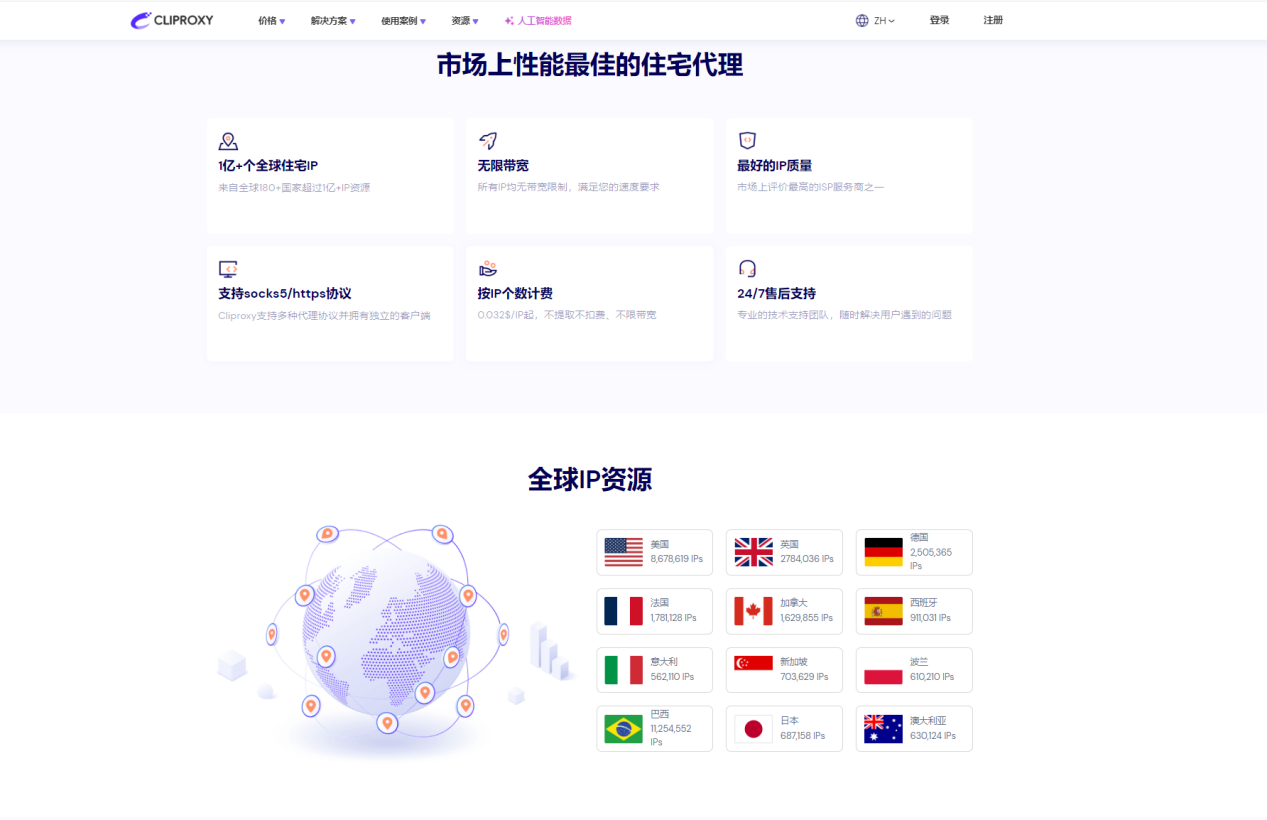Image resolution: width=1267 pixels, height=820 pixels.
Task: Click the shield icon above 最好的IP质量
Action: click(x=746, y=141)
